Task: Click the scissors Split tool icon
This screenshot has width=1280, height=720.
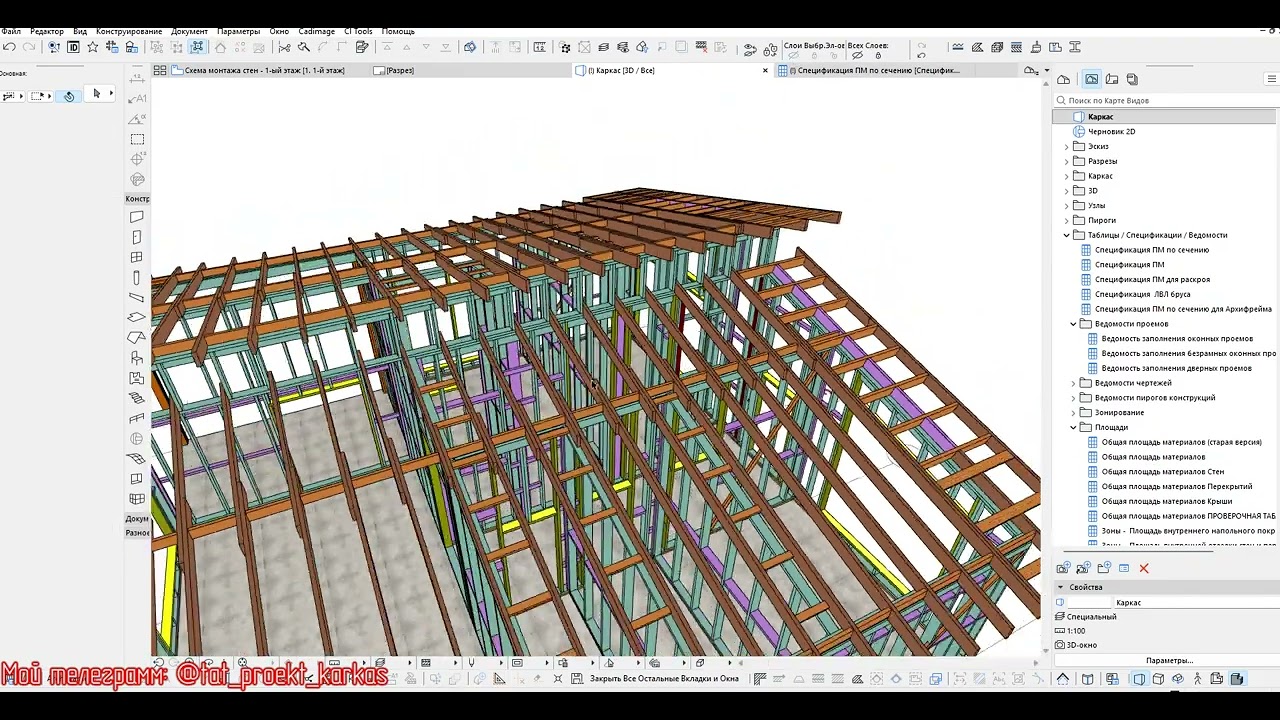Action: pyautogui.click(x=284, y=47)
